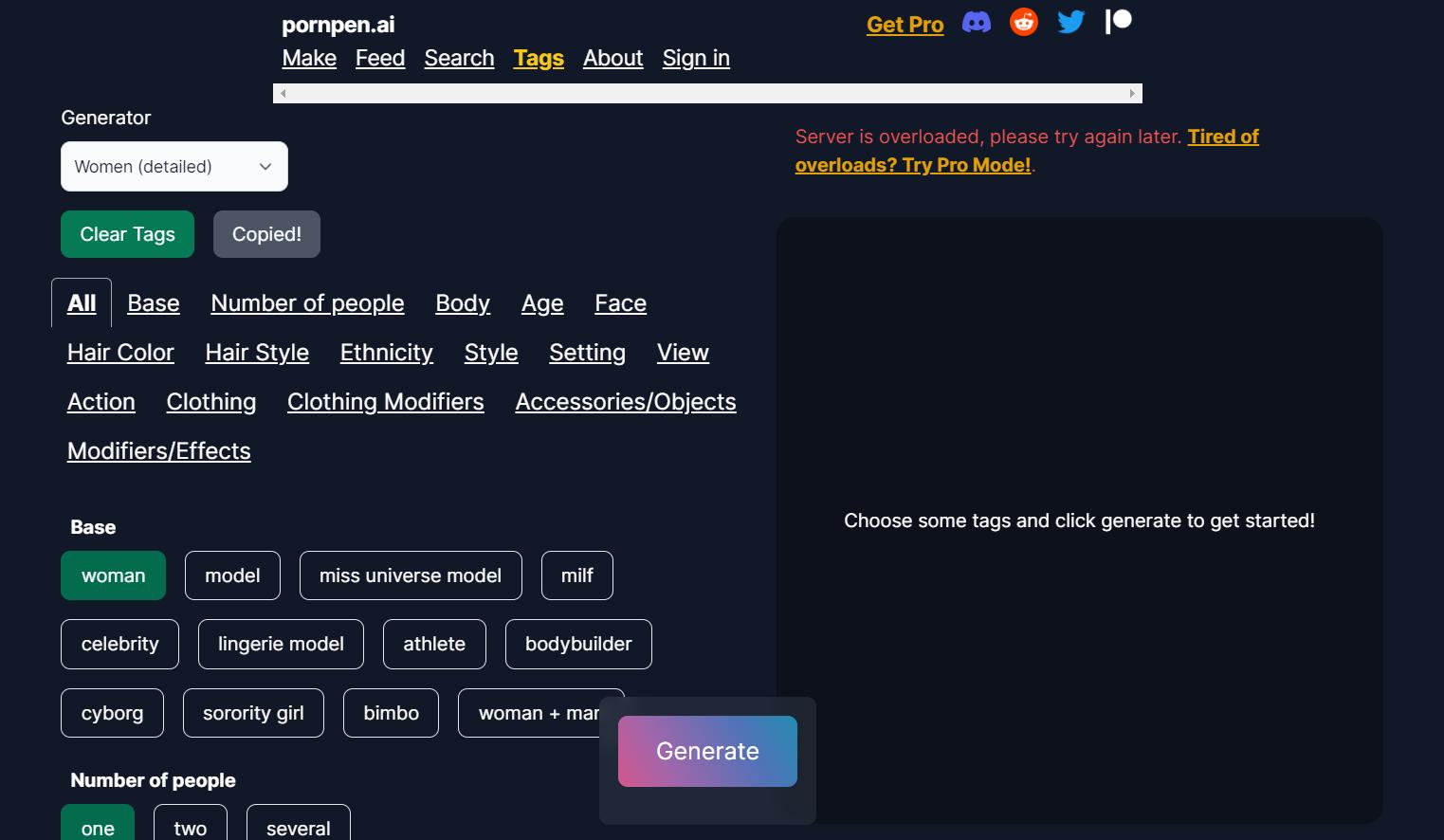Go to the Make page
The width and height of the screenshot is (1444, 840).
click(x=309, y=58)
